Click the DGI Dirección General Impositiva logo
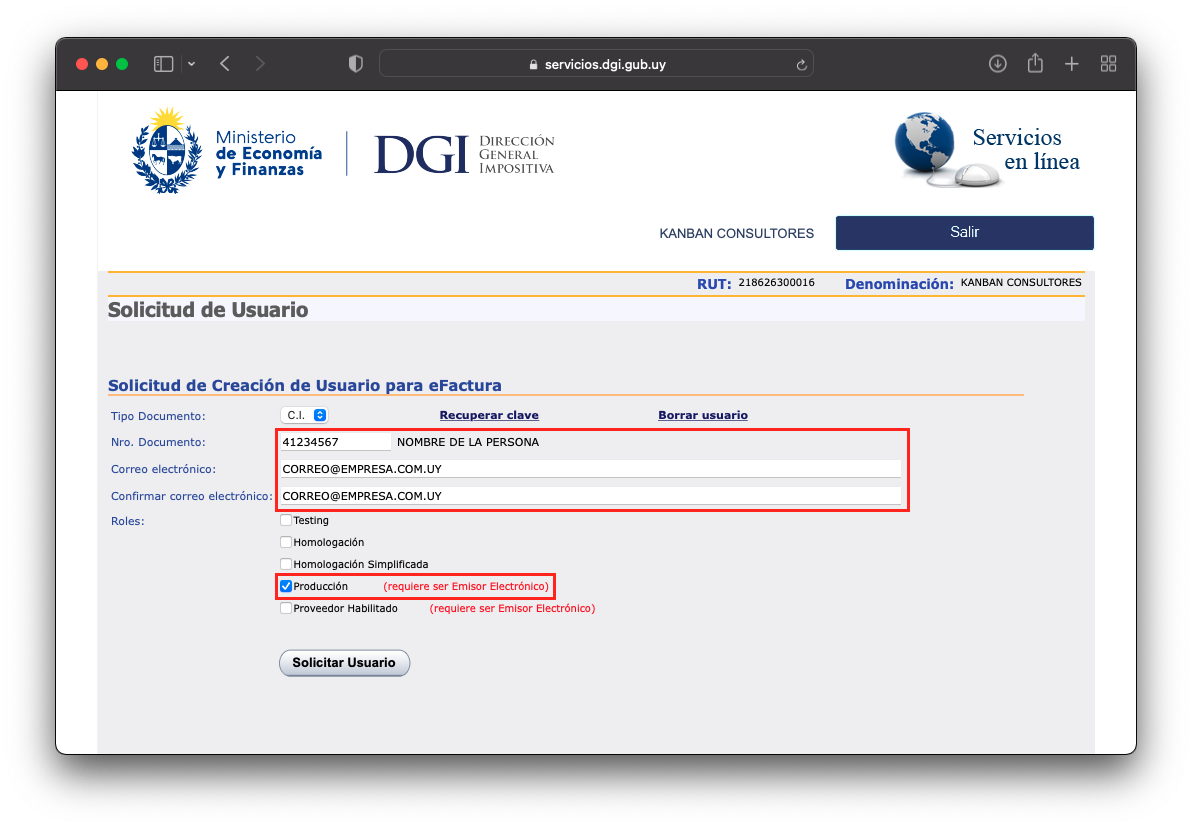 click(463, 152)
